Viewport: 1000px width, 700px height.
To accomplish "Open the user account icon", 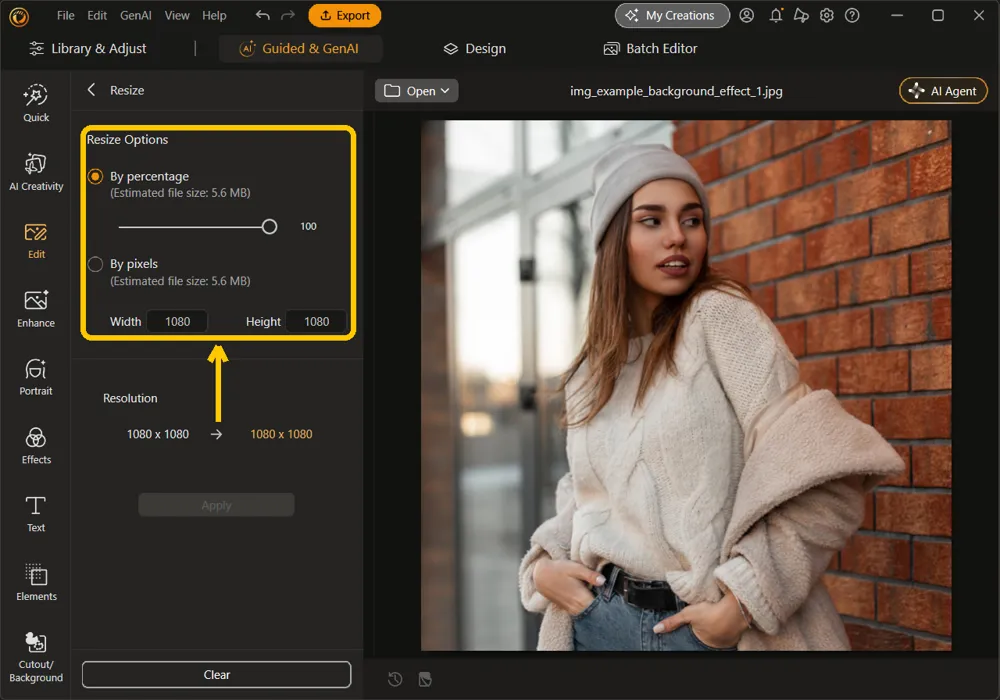I will click(746, 15).
